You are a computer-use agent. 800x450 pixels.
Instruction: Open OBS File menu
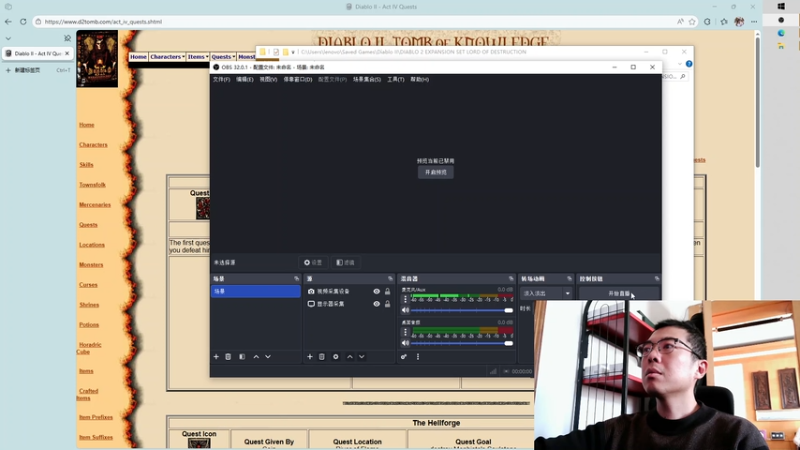(x=221, y=80)
